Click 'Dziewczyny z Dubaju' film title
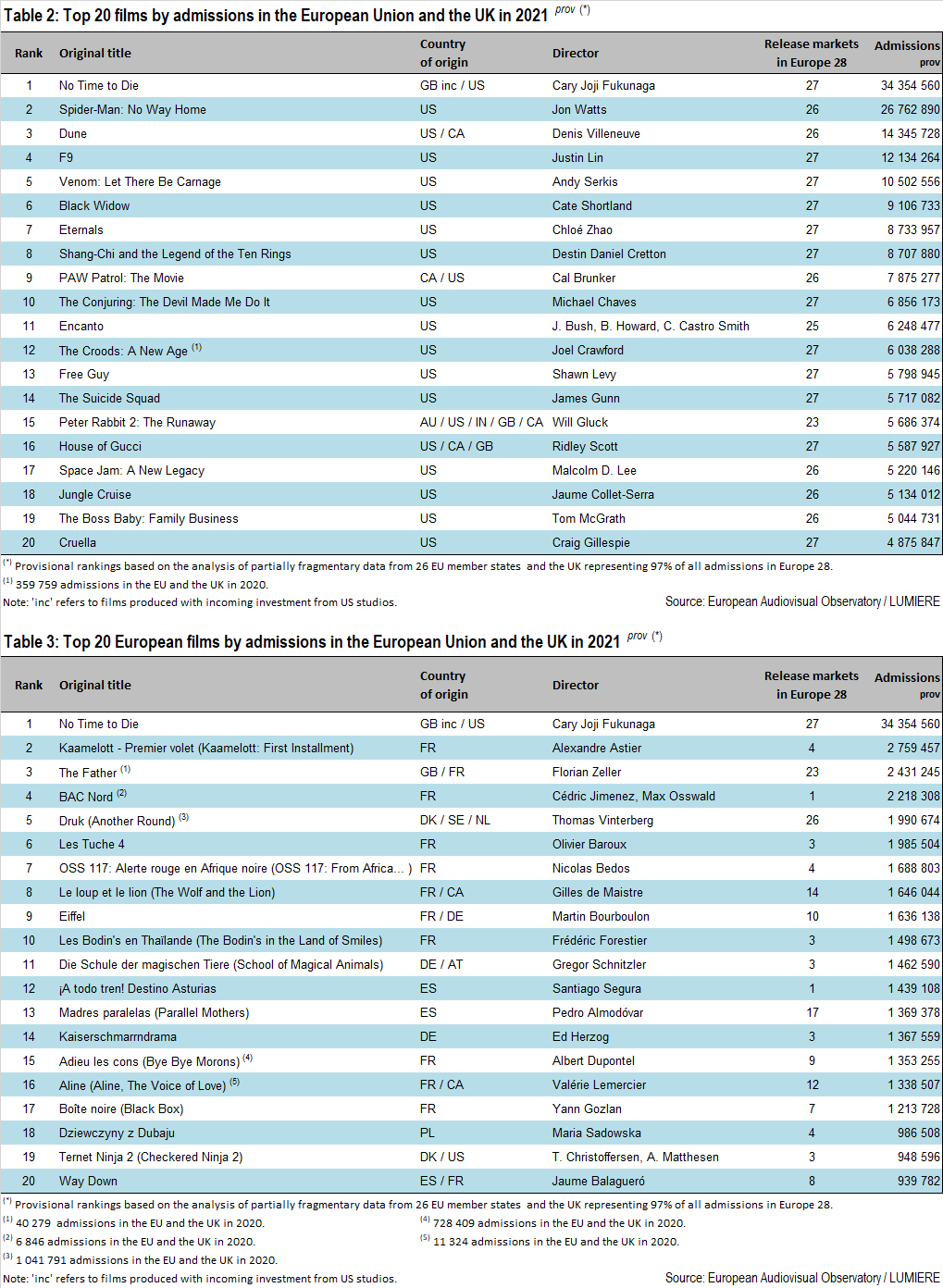Viewport: 943px width, 1288px height. pyautogui.click(x=117, y=1133)
